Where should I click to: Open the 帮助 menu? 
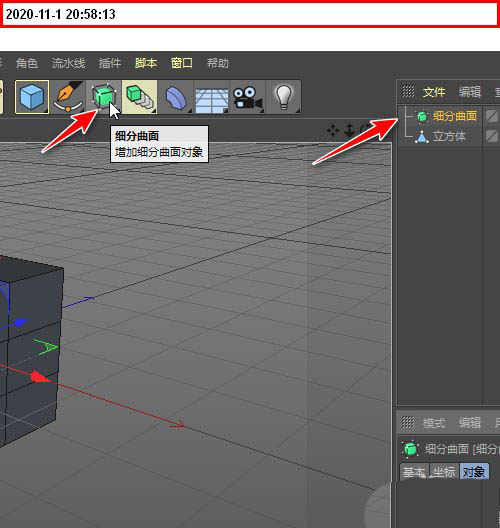218,63
